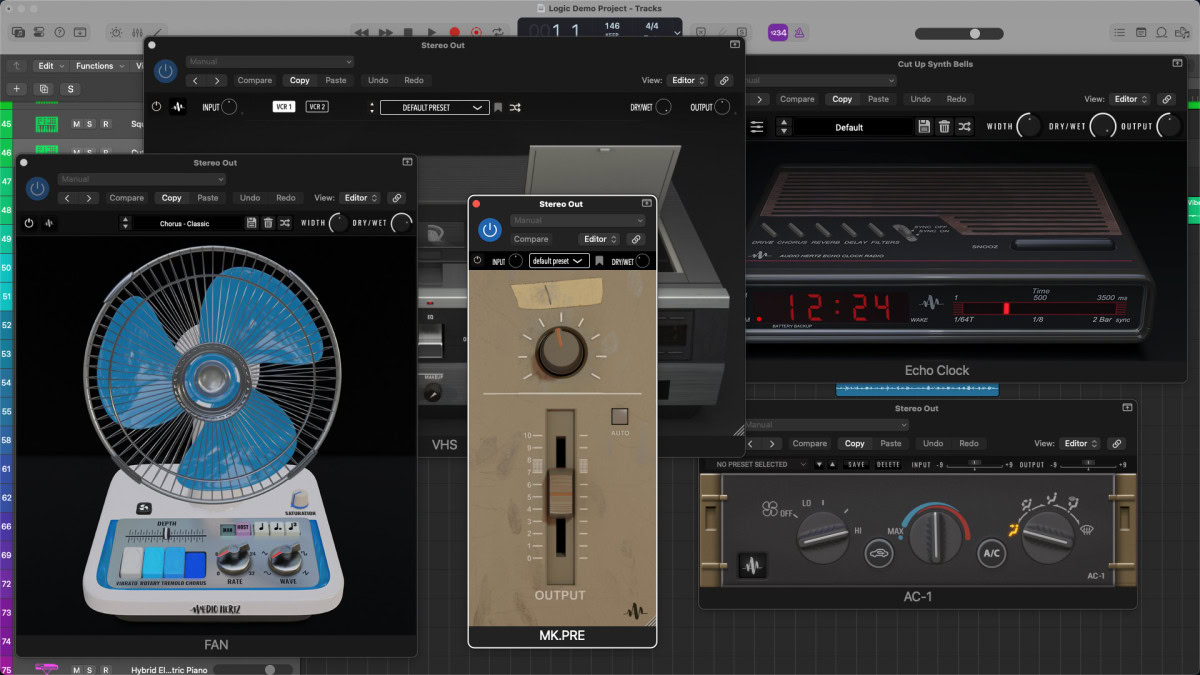
Task: Open View Editor dropdown in the FAN window
Action: (359, 198)
